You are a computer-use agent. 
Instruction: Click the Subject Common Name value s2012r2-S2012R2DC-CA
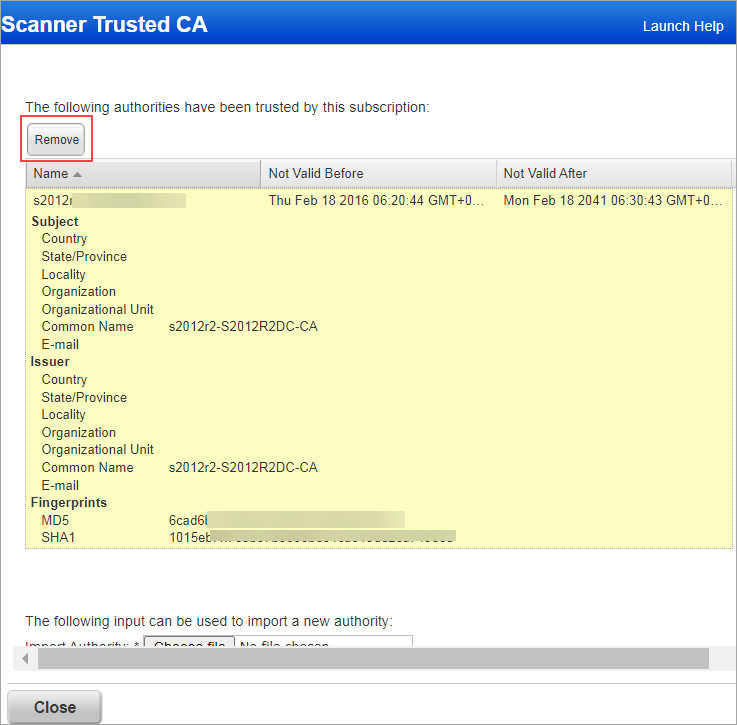point(243,326)
